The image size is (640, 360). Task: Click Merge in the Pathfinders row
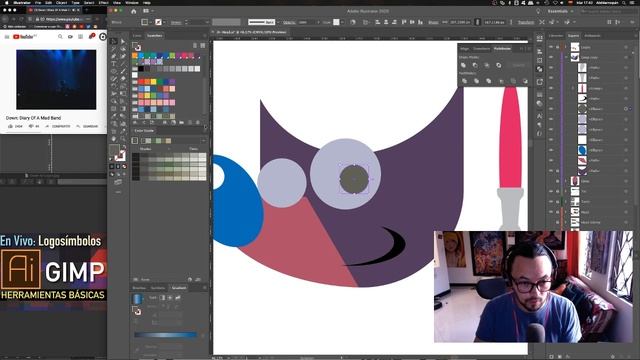click(x=489, y=81)
